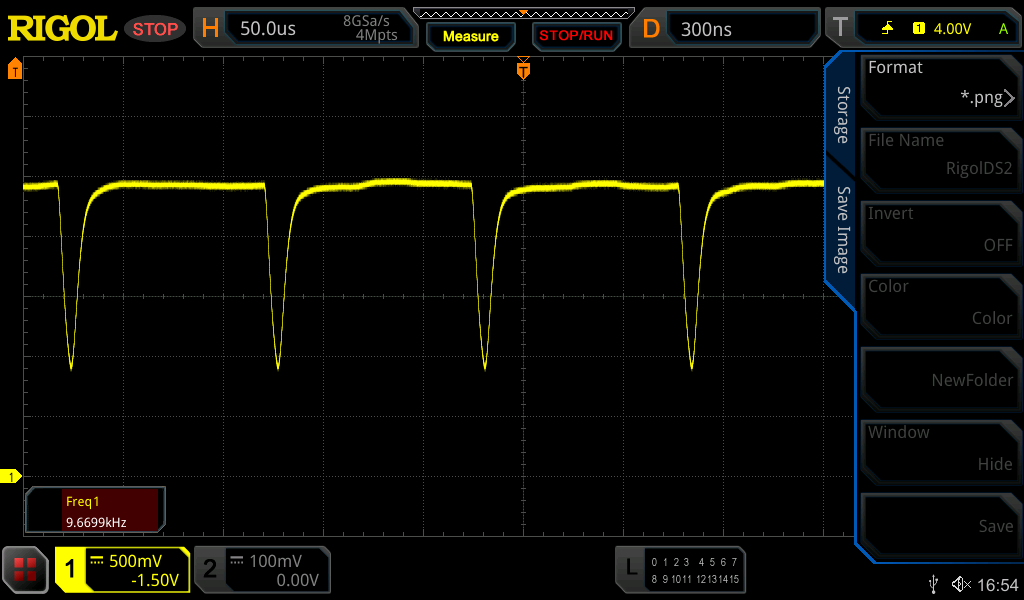
Task: Edit the File Name RigolDS2 field
Action: click(x=940, y=156)
